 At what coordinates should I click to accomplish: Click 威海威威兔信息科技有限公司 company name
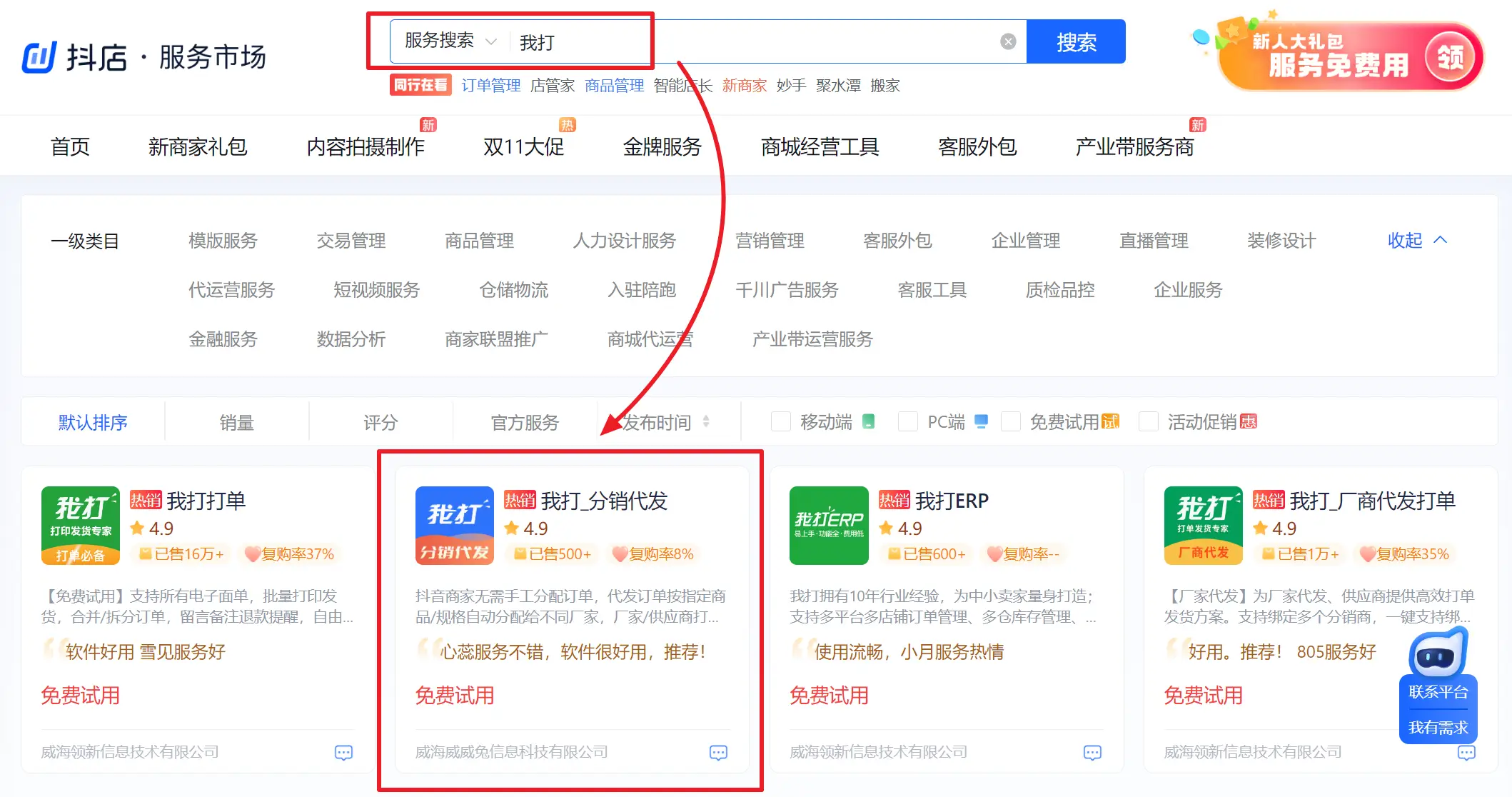(x=512, y=752)
